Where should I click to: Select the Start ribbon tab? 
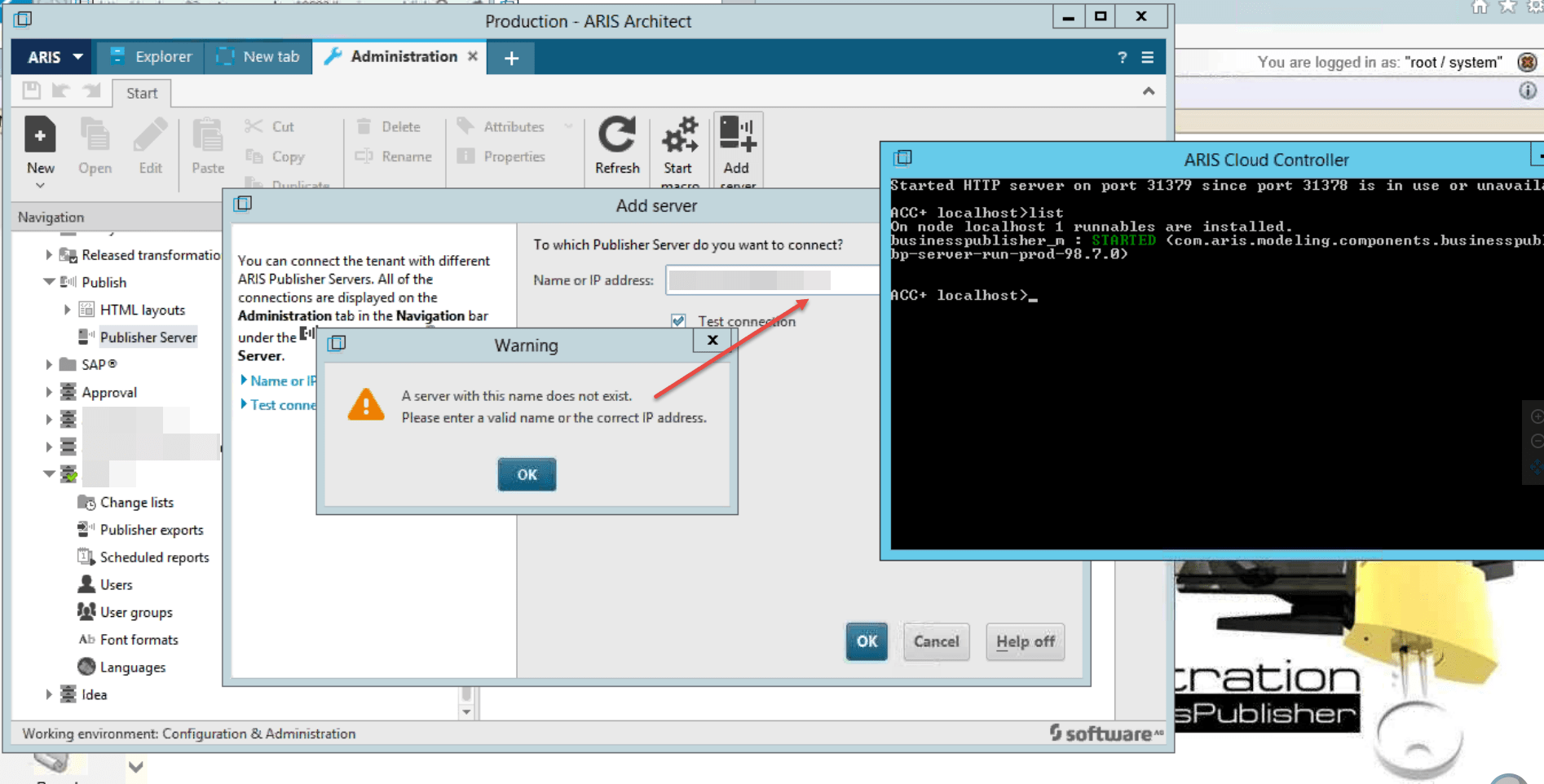pyautogui.click(x=142, y=93)
